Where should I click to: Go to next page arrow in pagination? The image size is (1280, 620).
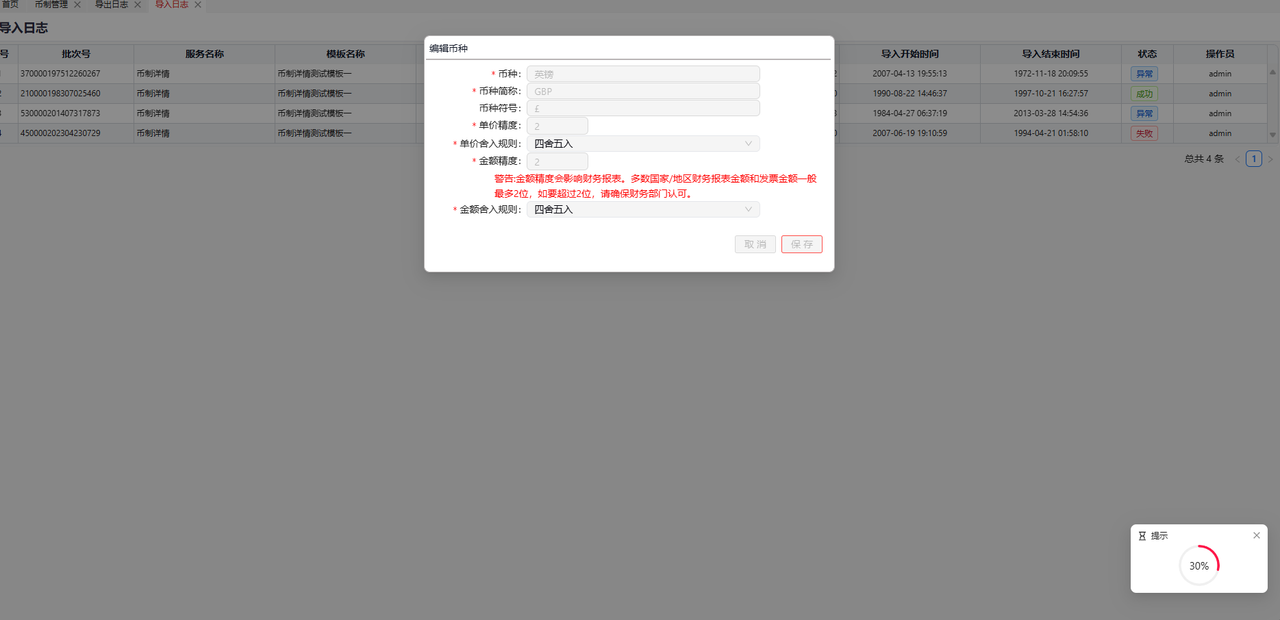[1270, 159]
